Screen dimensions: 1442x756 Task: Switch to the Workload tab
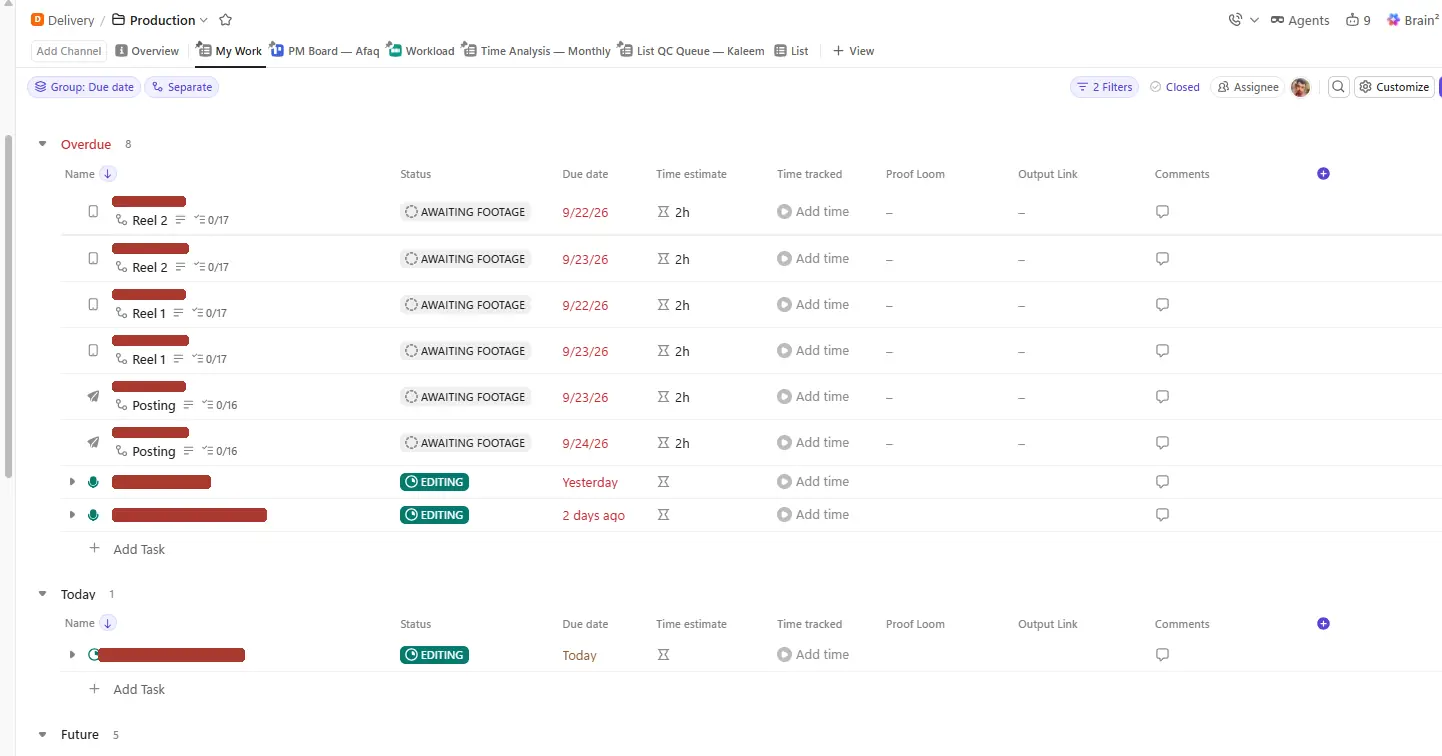click(x=420, y=51)
